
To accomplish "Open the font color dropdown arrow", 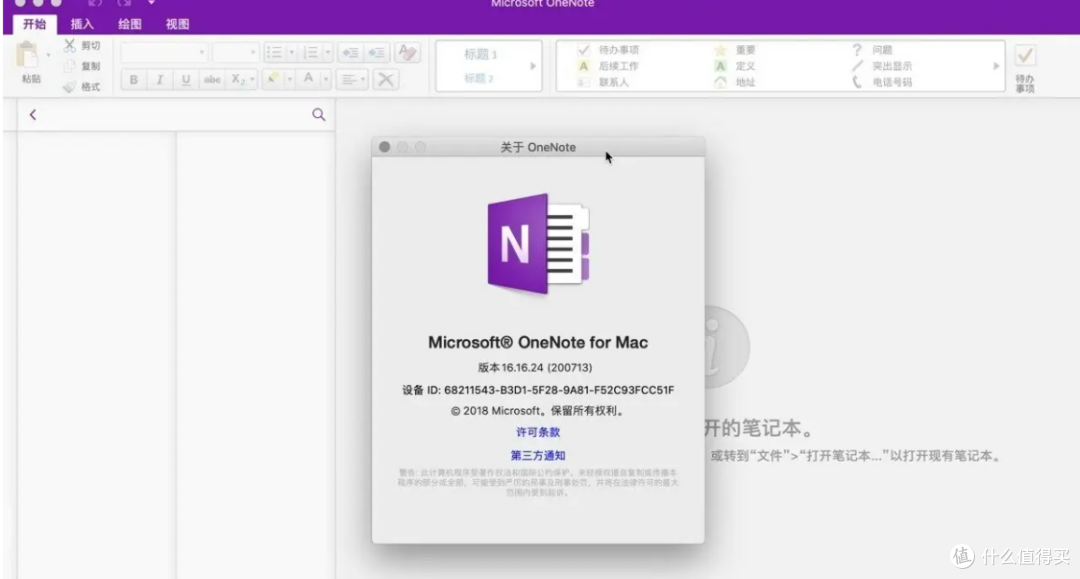I will click(x=326, y=79).
